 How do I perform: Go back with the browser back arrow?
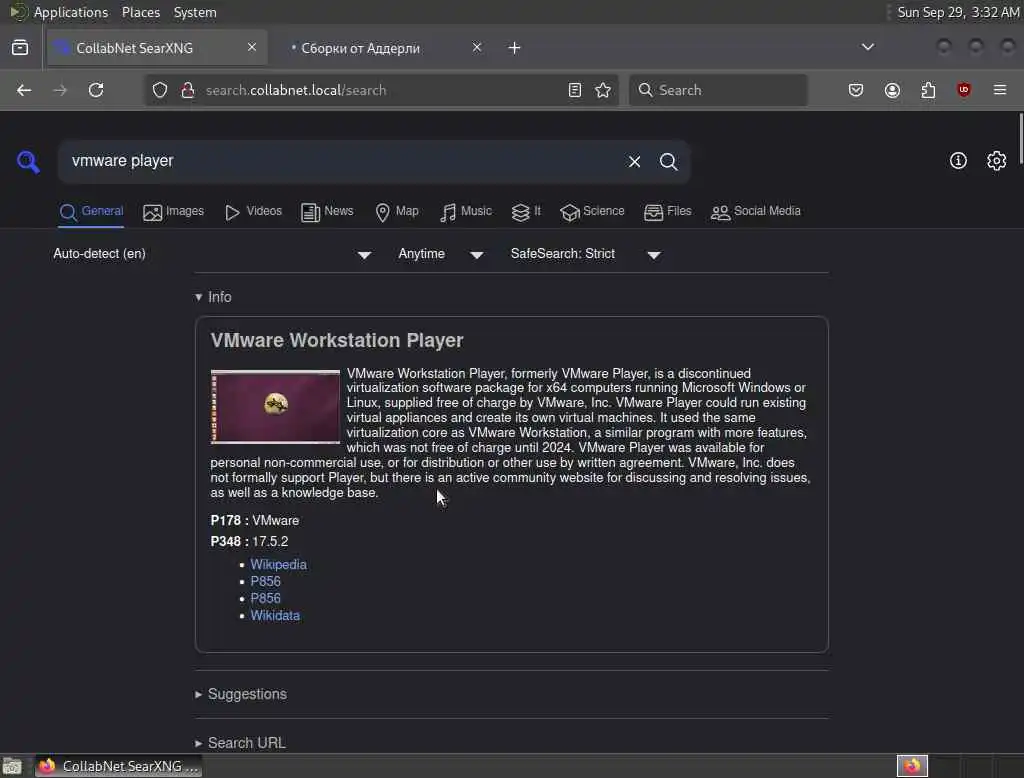coord(24,90)
